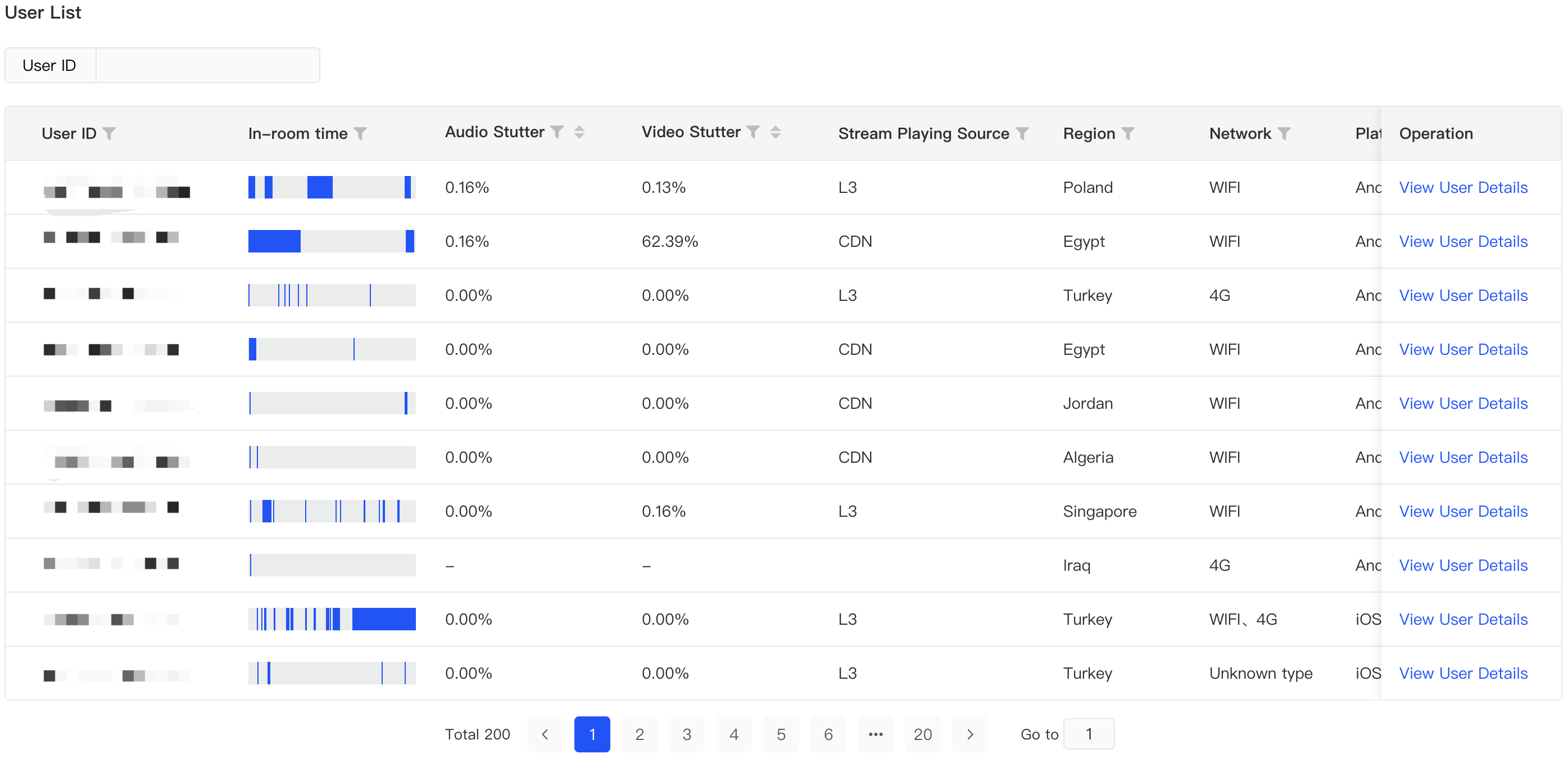Screen dimensions: 1568x758
Task: Sort by the Video Stutter sort arrows
Action: coord(776,132)
